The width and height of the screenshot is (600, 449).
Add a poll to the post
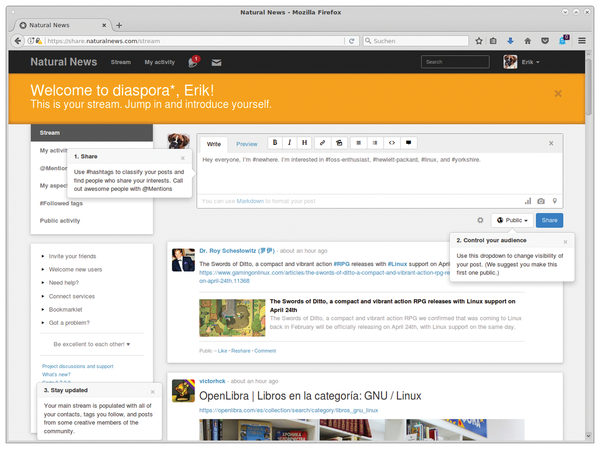528,201
